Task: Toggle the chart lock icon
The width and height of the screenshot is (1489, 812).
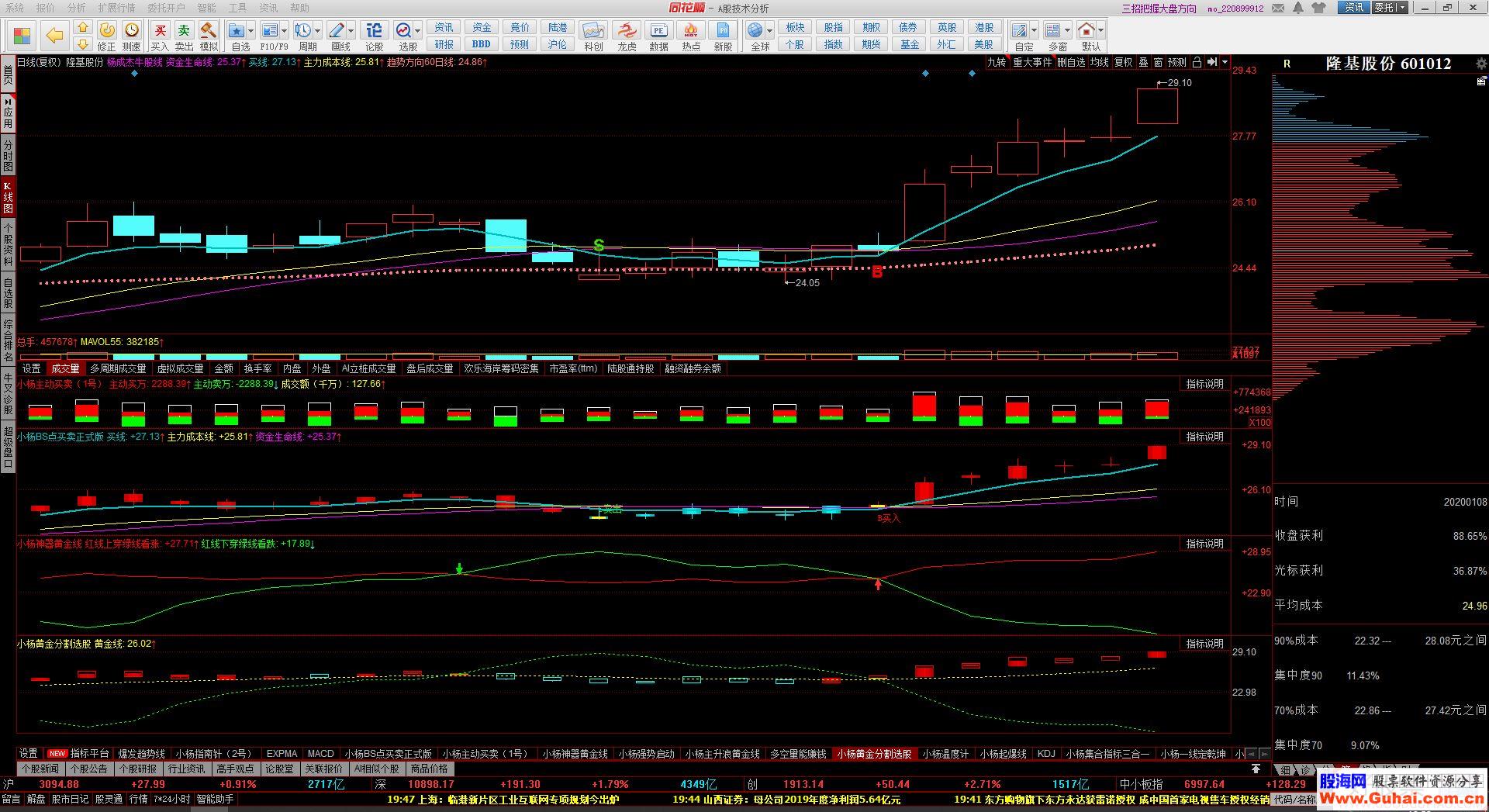Action: pos(1197,63)
